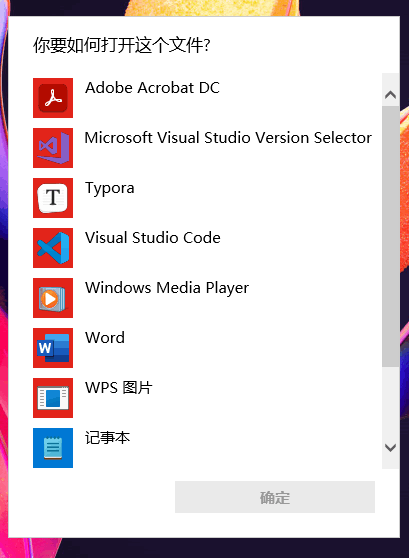Select the 记事本 notepad icon

click(53, 448)
